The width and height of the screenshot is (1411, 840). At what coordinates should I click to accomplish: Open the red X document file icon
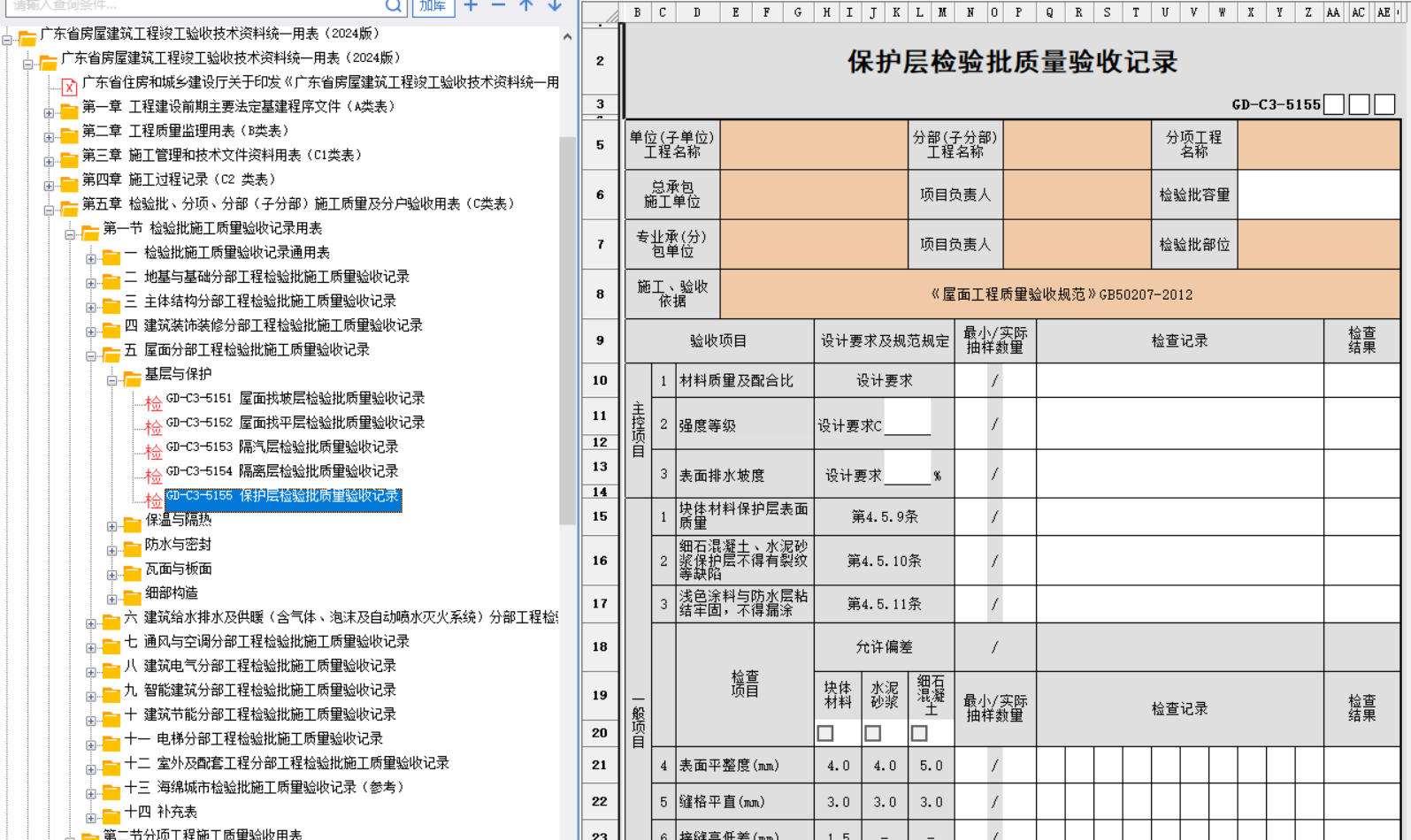pos(69,87)
